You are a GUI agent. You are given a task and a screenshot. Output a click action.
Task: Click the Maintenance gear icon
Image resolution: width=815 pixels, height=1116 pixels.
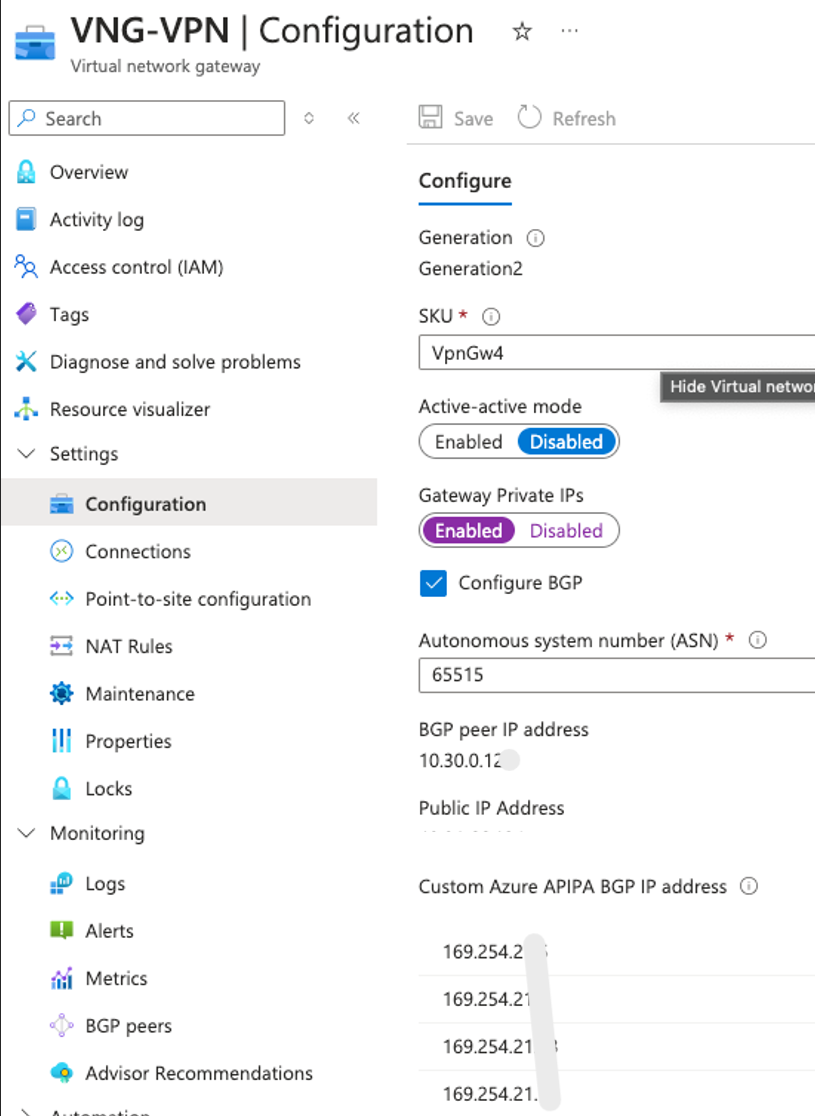62,693
